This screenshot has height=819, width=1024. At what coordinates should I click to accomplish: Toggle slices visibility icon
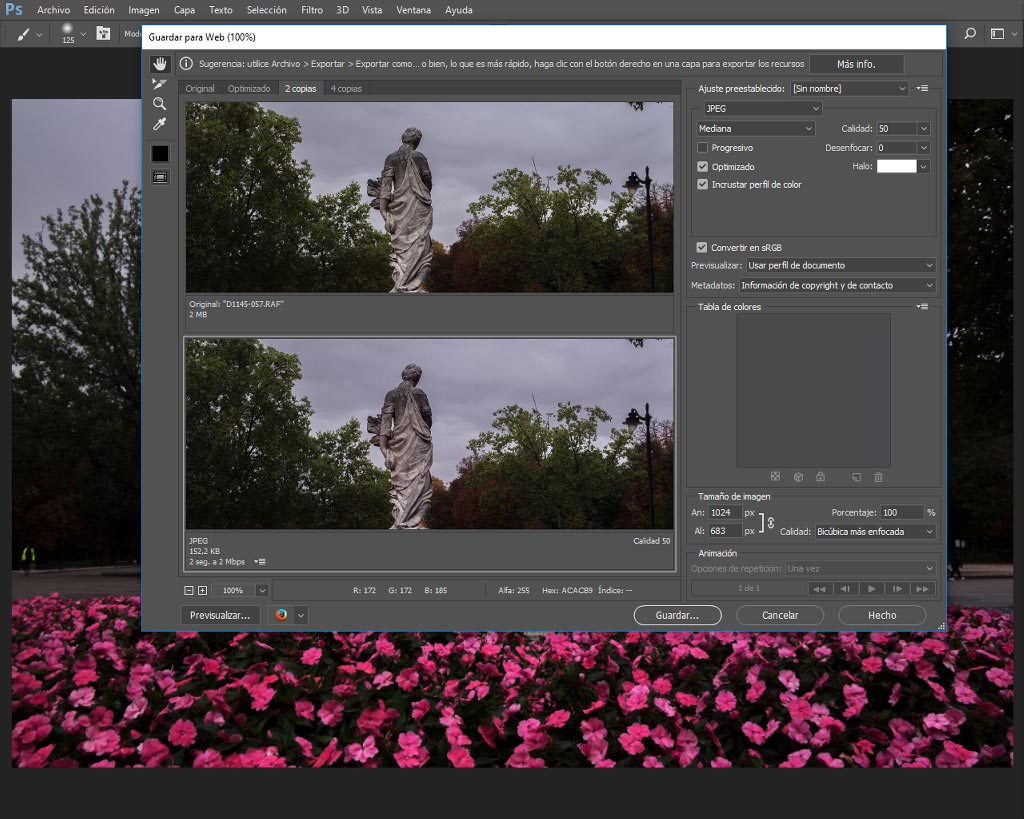[160, 177]
